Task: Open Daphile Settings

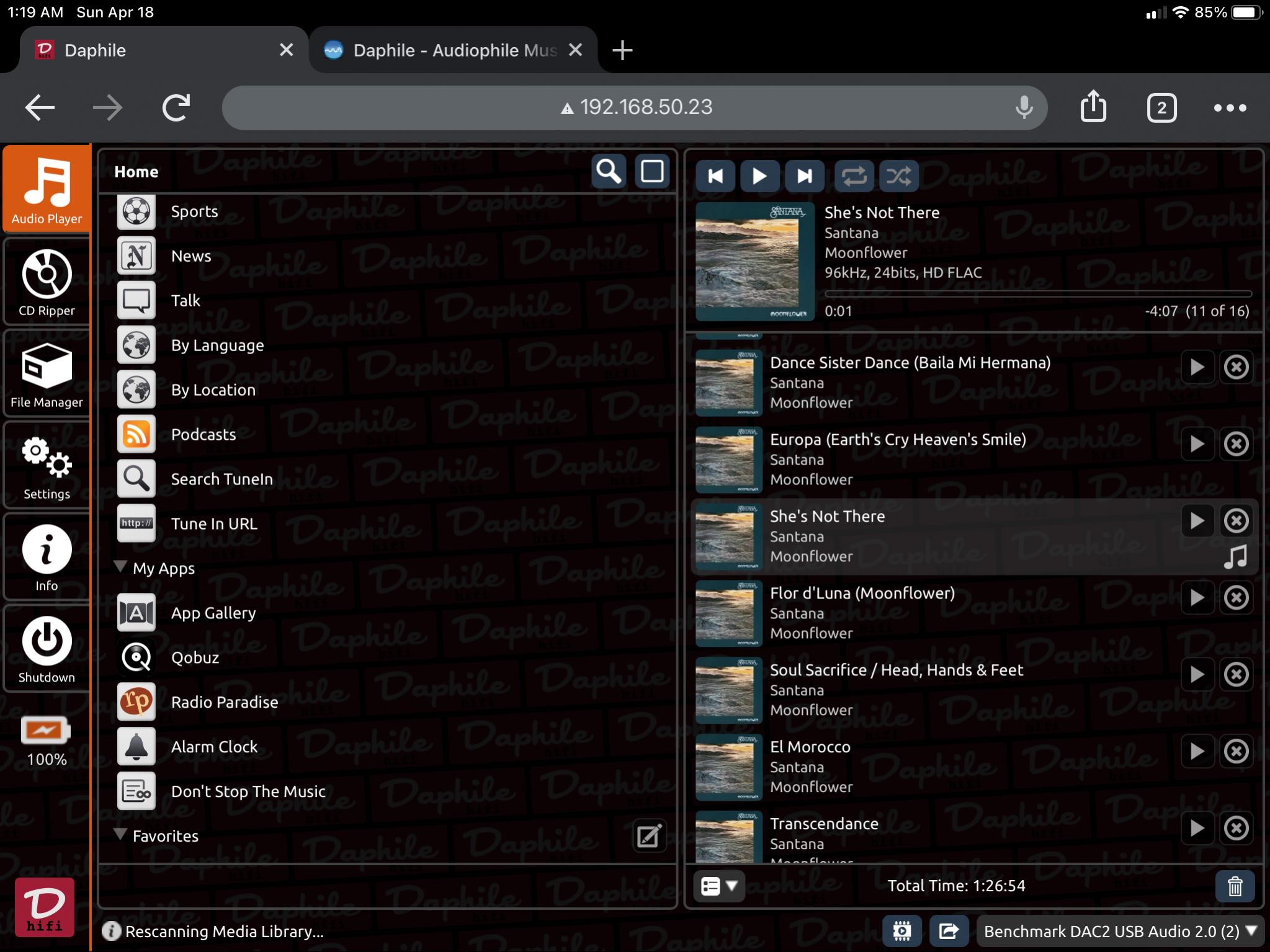Action: (x=47, y=466)
